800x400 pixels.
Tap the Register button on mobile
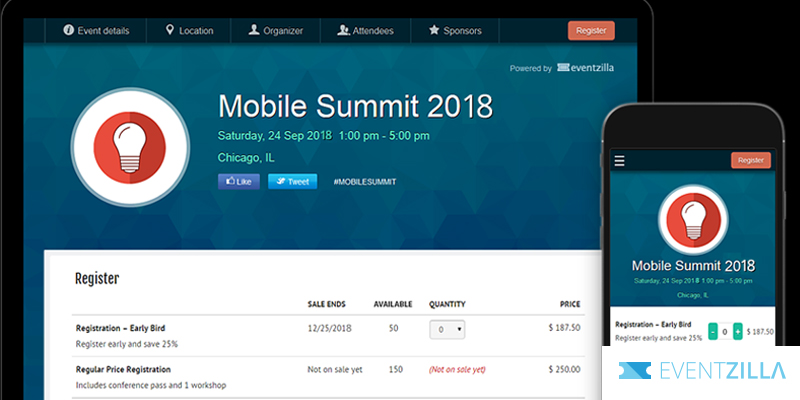(x=750, y=160)
